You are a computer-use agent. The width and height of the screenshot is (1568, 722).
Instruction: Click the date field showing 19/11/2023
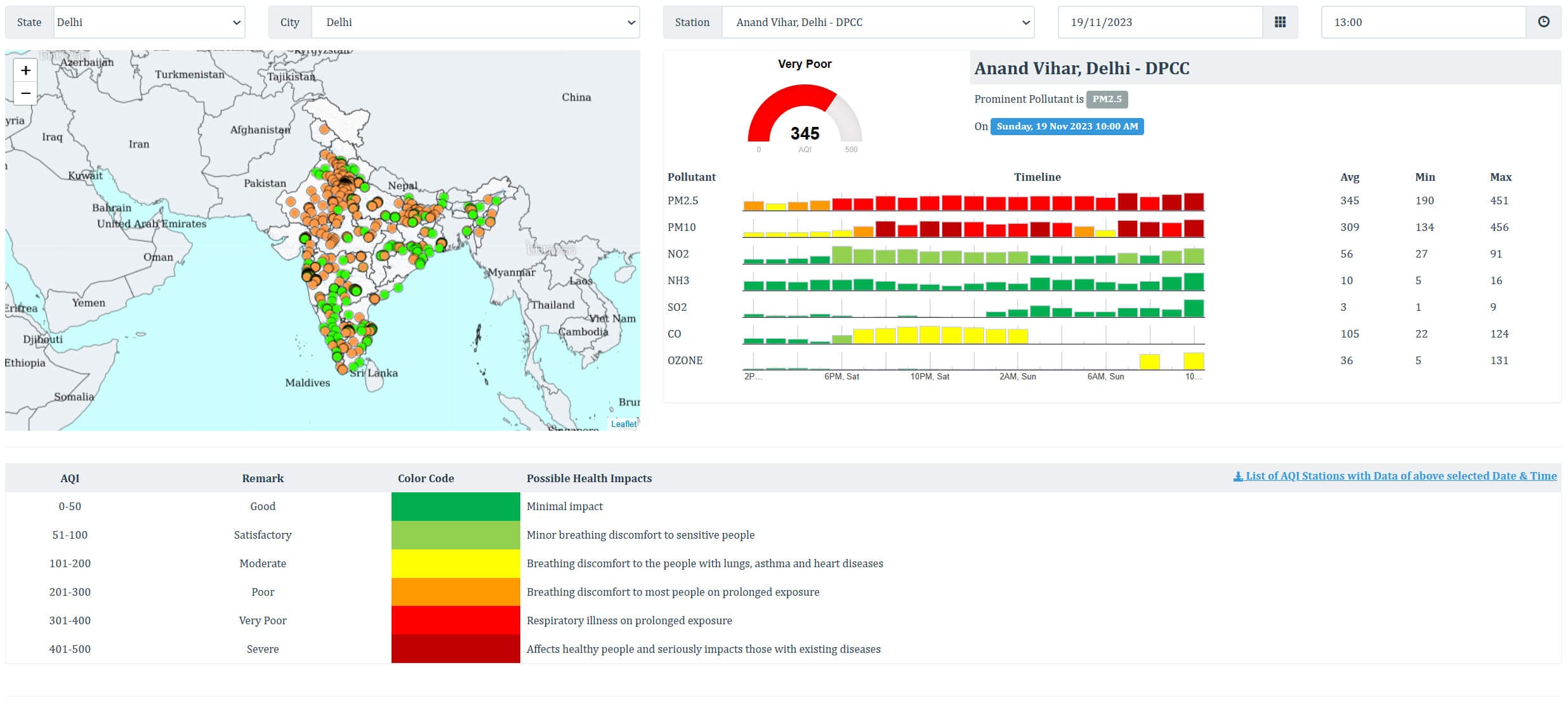tap(1159, 22)
